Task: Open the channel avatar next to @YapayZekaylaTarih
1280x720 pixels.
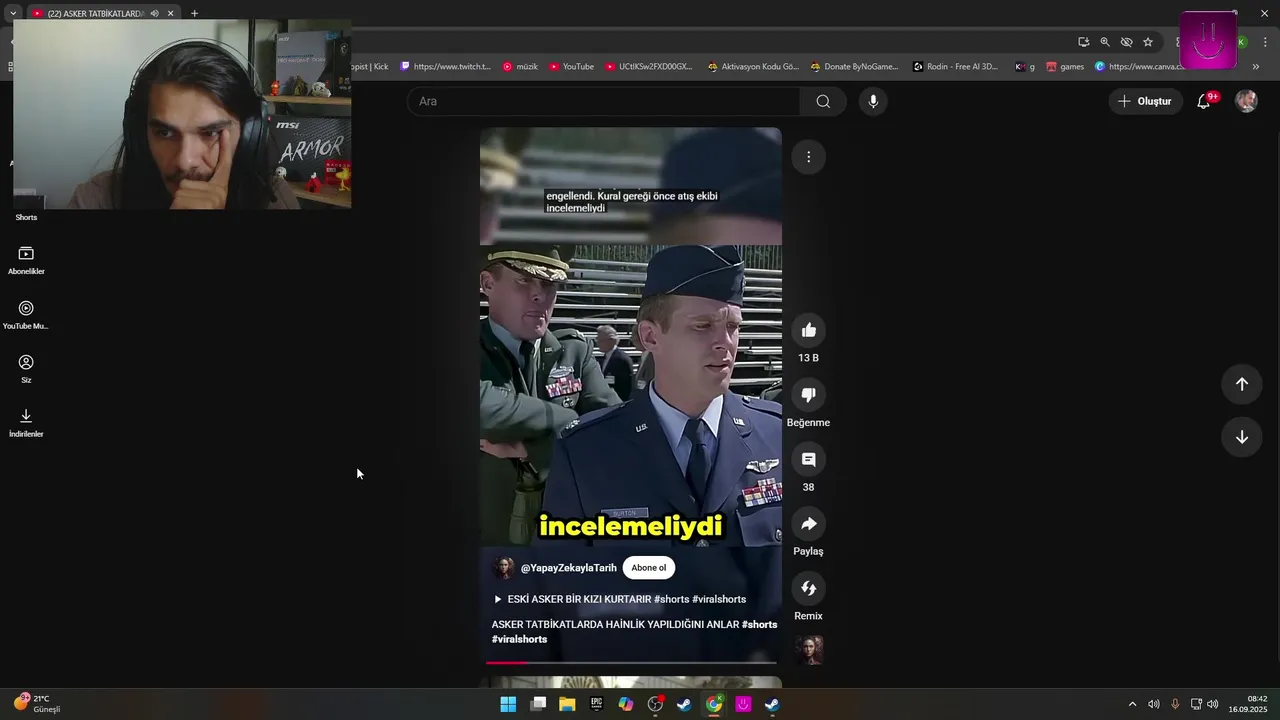Action: click(x=503, y=568)
